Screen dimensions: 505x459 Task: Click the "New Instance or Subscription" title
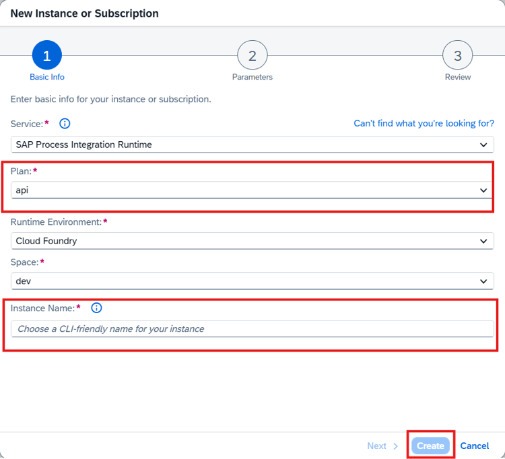coord(84,14)
